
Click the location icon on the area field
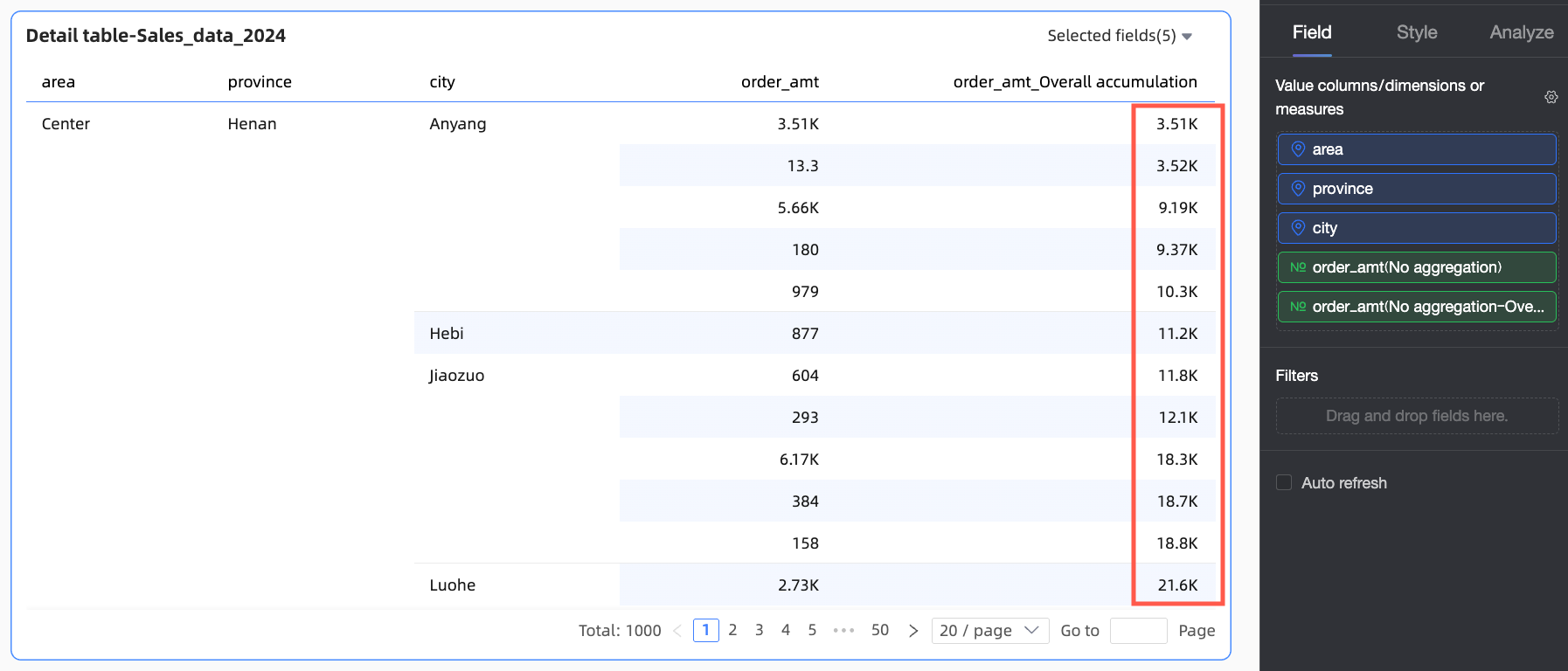click(x=1298, y=149)
